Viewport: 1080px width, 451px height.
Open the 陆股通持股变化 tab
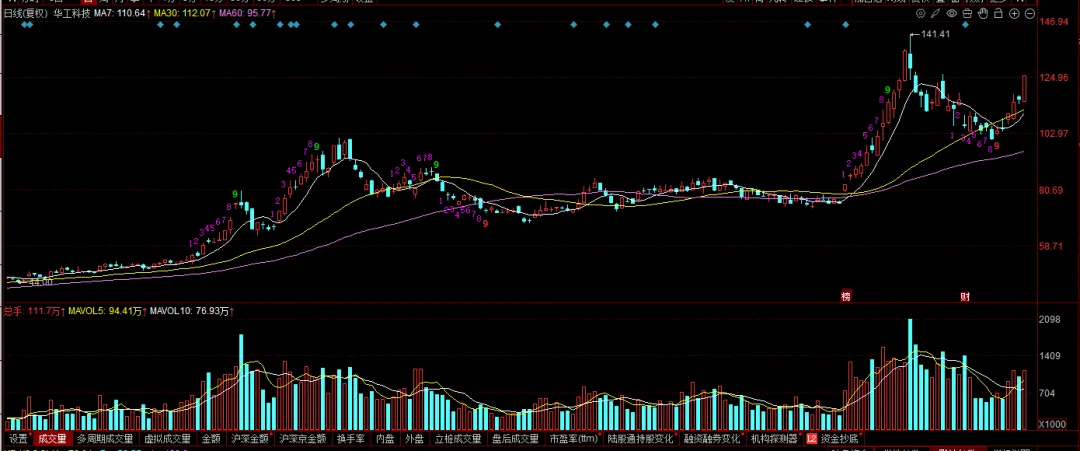coord(641,439)
